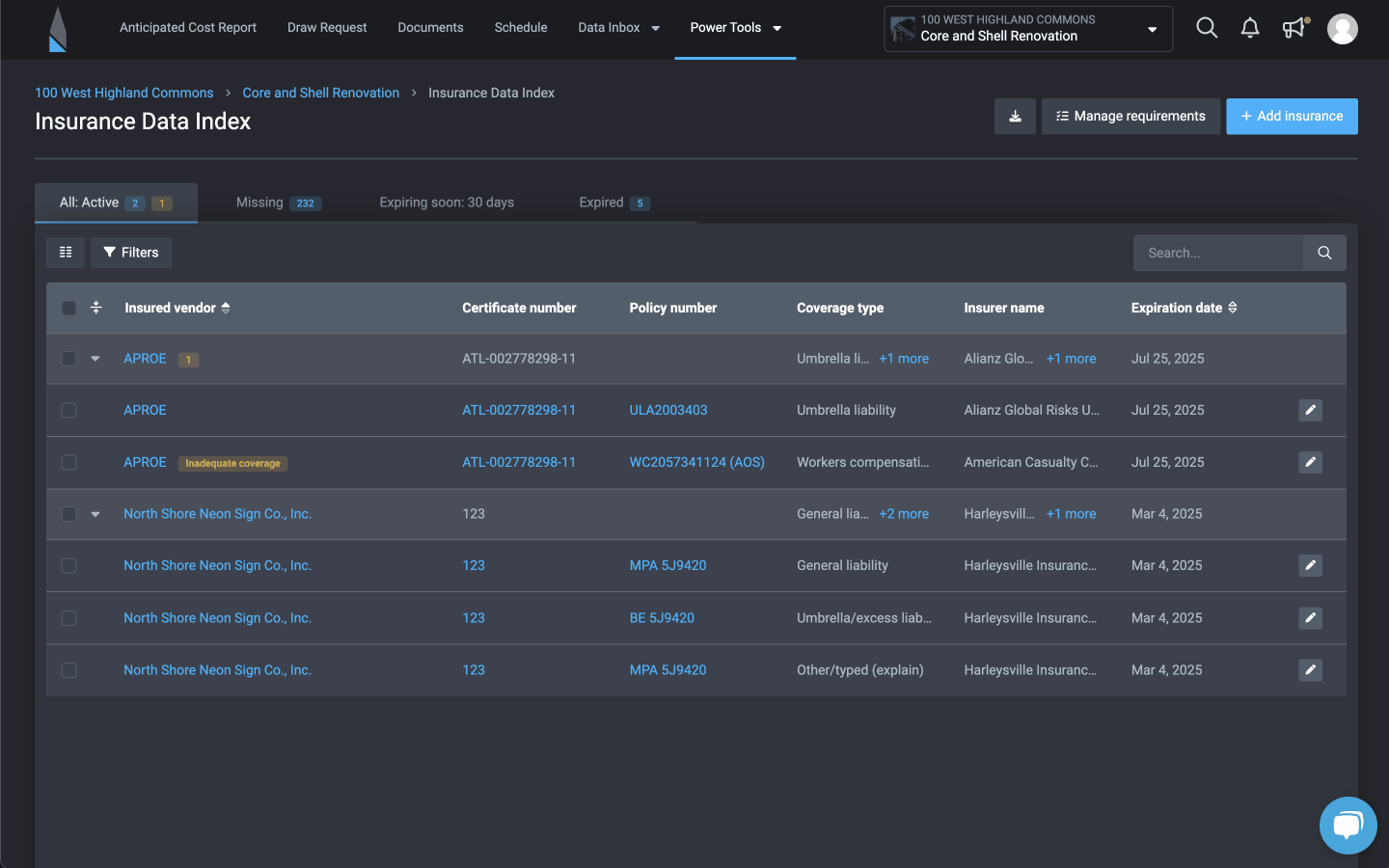Show +1 more coverage types for APROE

coord(904,359)
